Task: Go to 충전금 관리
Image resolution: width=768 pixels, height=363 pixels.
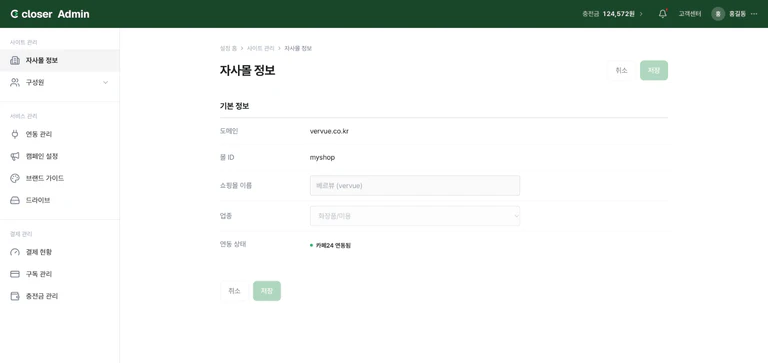Action: point(59,296)
